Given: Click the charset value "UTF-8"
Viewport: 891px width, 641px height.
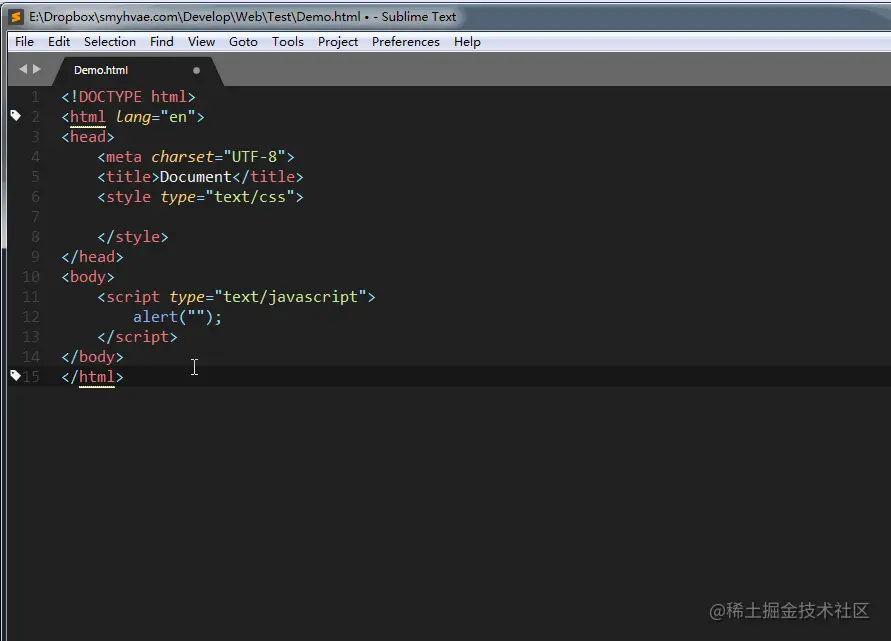Looking at the screenshot, I should tap(254, 157).
